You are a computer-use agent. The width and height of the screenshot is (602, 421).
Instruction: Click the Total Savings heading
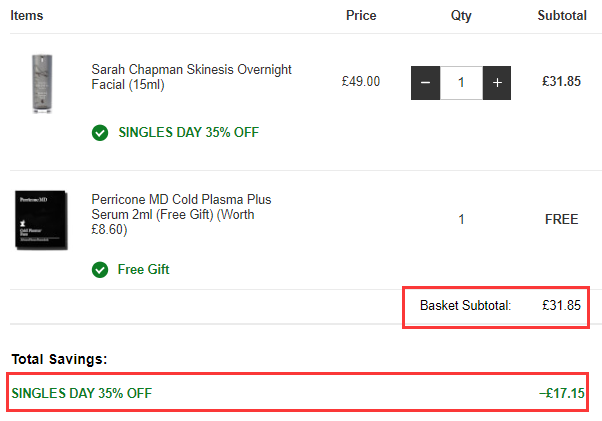point(59,358)
